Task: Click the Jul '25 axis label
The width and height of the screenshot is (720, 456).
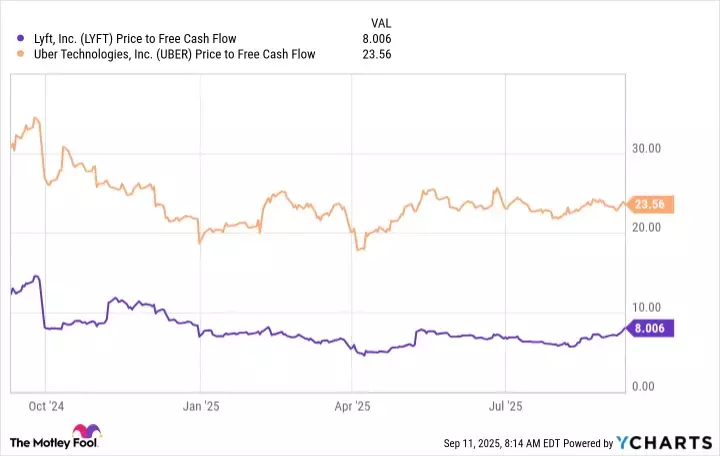Action: (505, 407)
